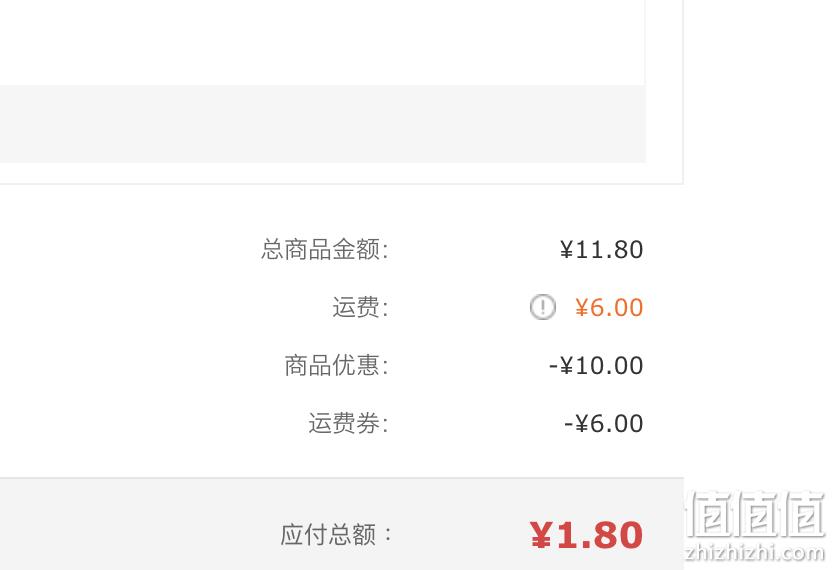Image resolution: width=834 pixels, height=570 pixels.
Task: Click the 总商品金额 label
Action: click(x=325, y=249)
